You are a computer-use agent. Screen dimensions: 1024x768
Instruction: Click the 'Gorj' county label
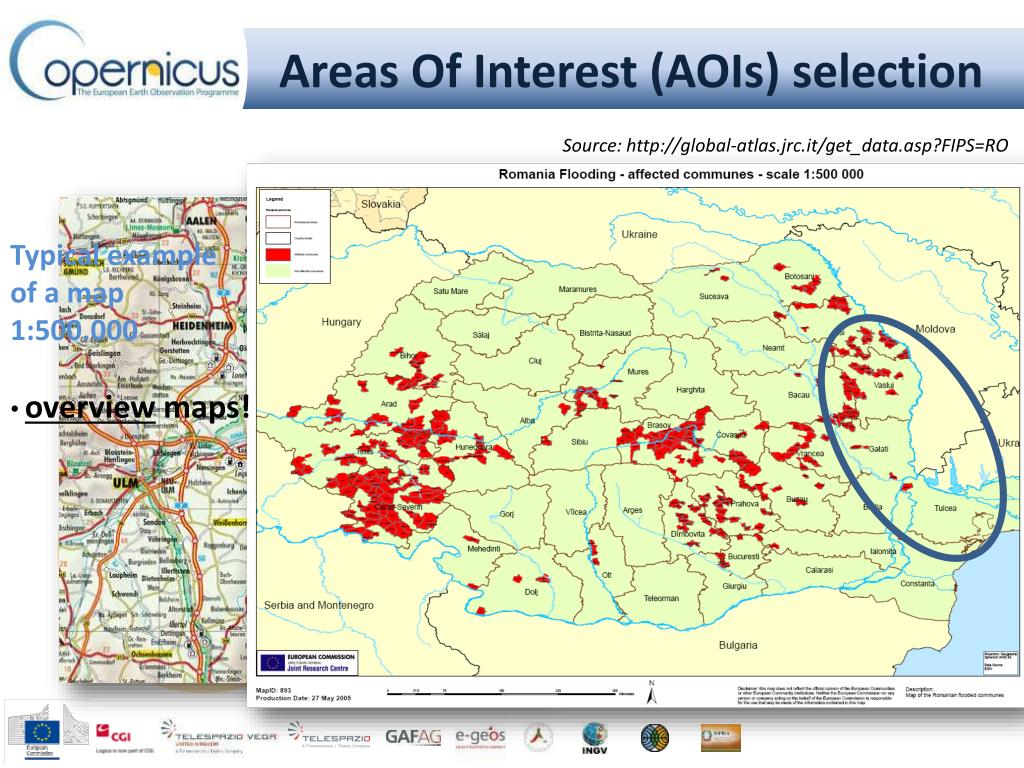[x=506, y=515]
